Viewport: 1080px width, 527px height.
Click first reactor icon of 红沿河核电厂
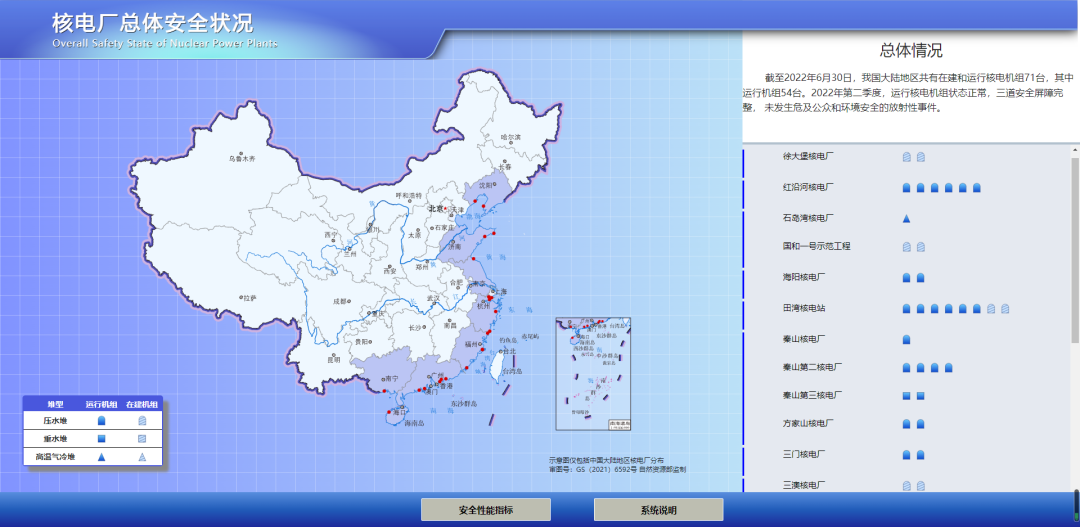(906, 187)
